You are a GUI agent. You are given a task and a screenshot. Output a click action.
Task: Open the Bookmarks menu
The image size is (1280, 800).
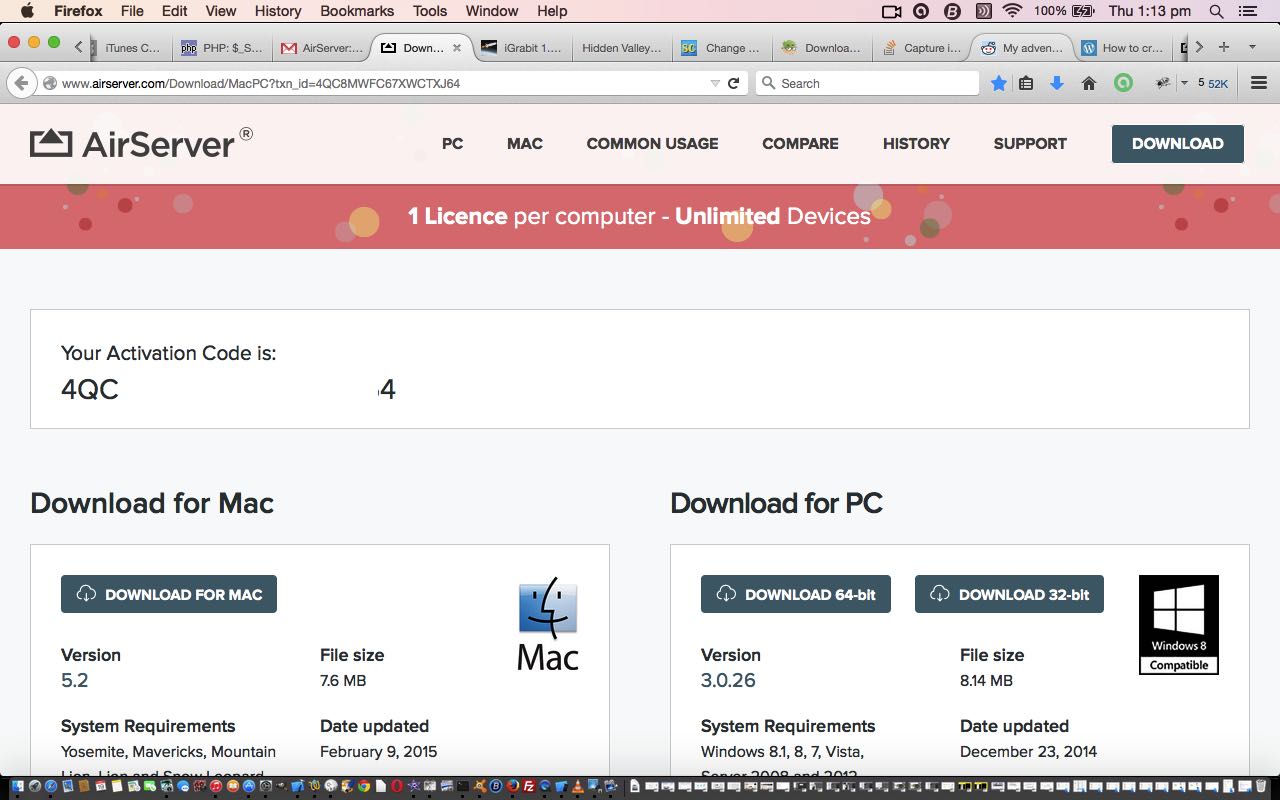(358, 11)
